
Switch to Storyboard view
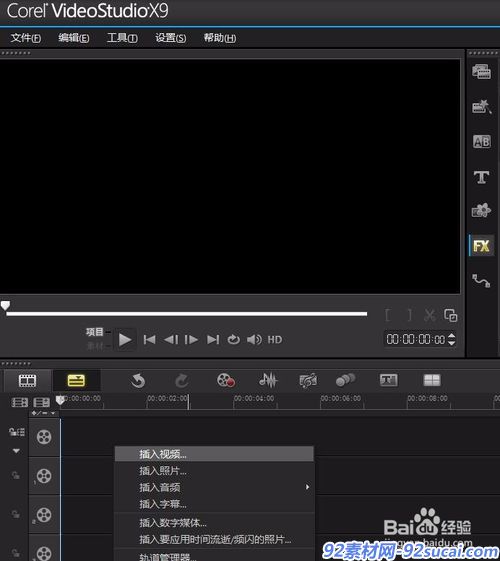[27, 381]
